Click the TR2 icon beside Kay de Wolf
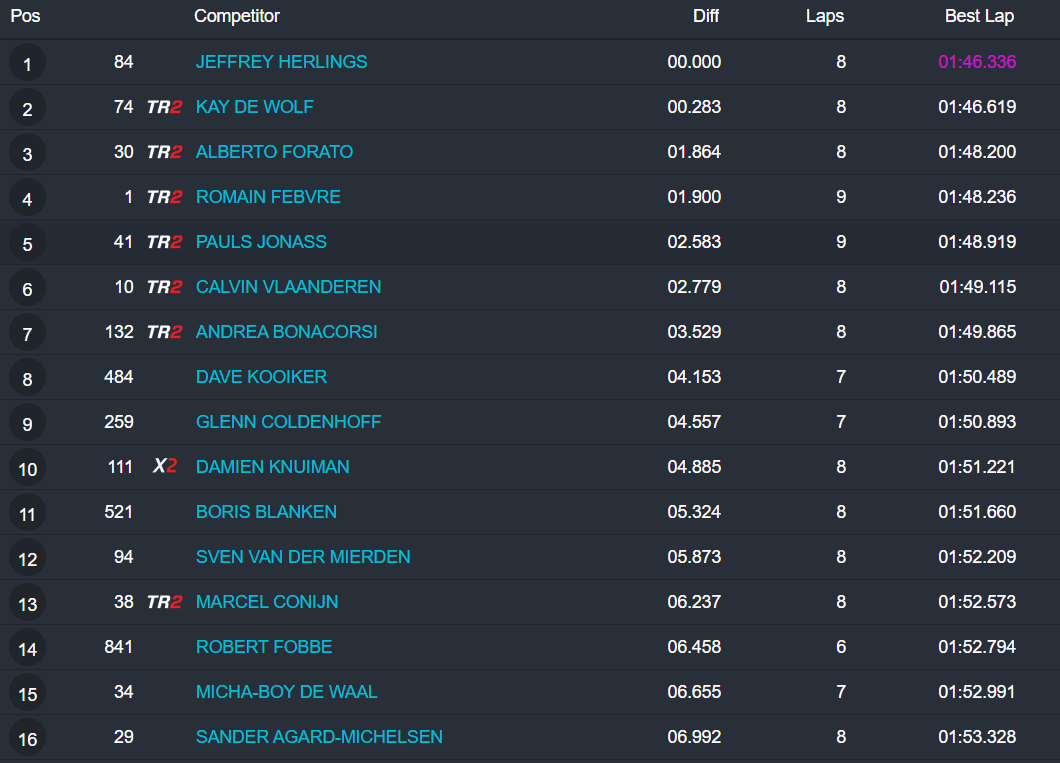1060x763 pixels. tap(164, 107)
